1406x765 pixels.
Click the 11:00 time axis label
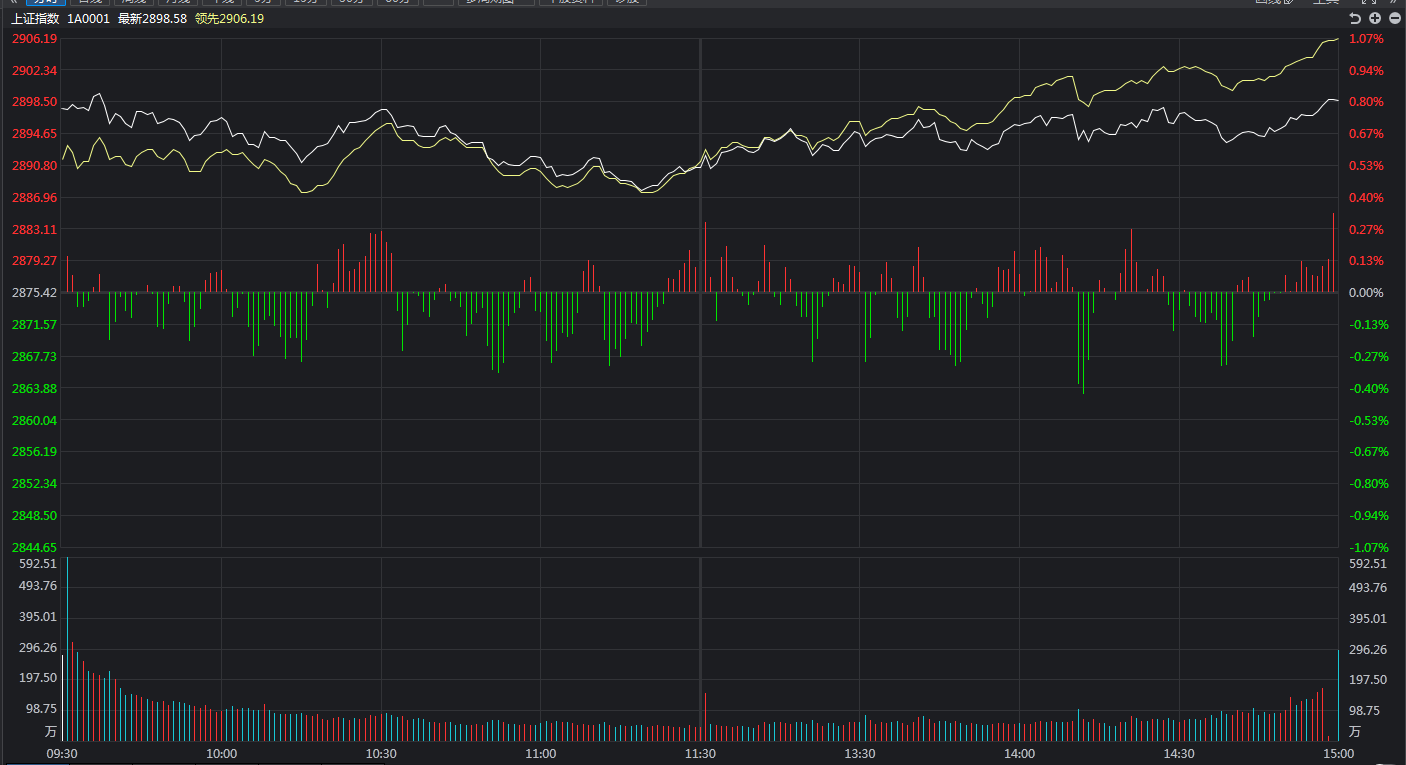point(540,754)
